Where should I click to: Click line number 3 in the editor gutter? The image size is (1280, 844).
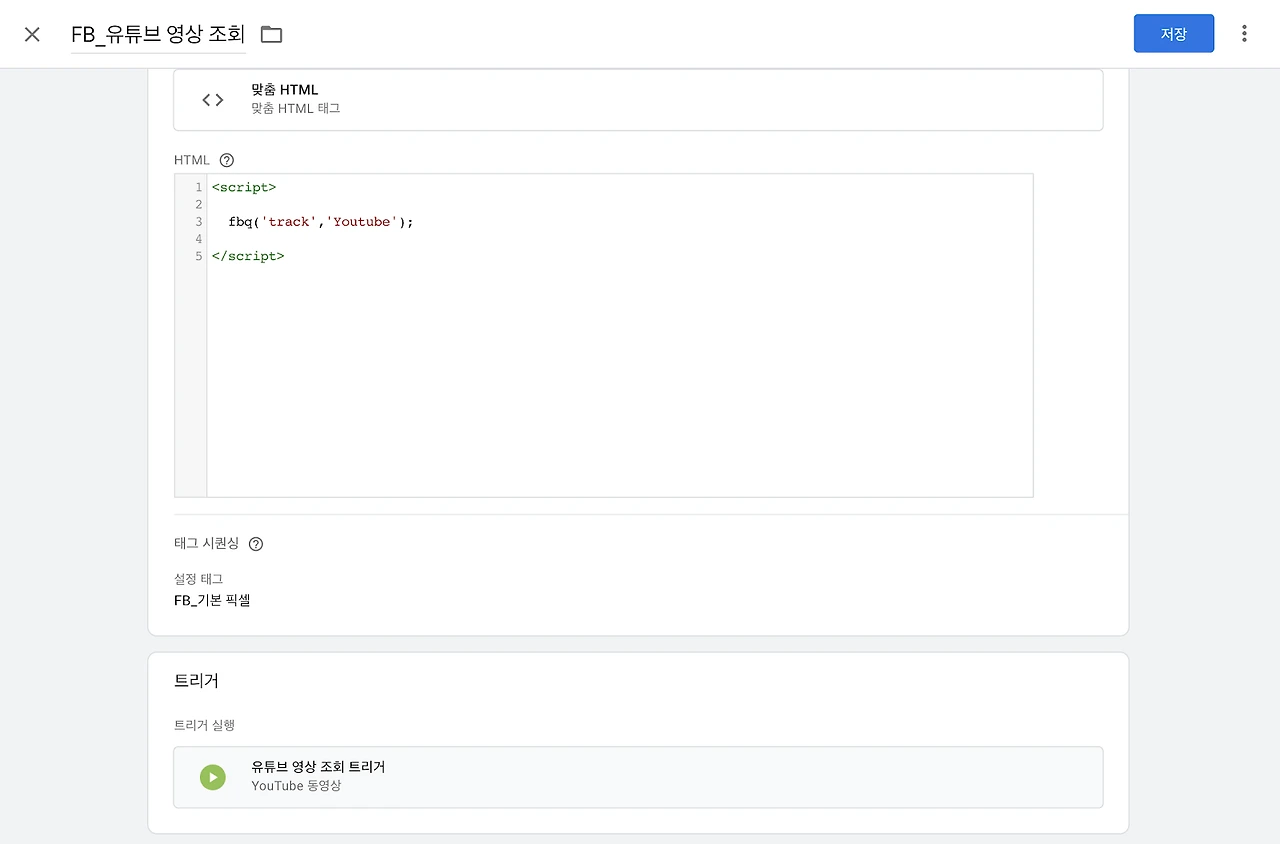[199, 222]
